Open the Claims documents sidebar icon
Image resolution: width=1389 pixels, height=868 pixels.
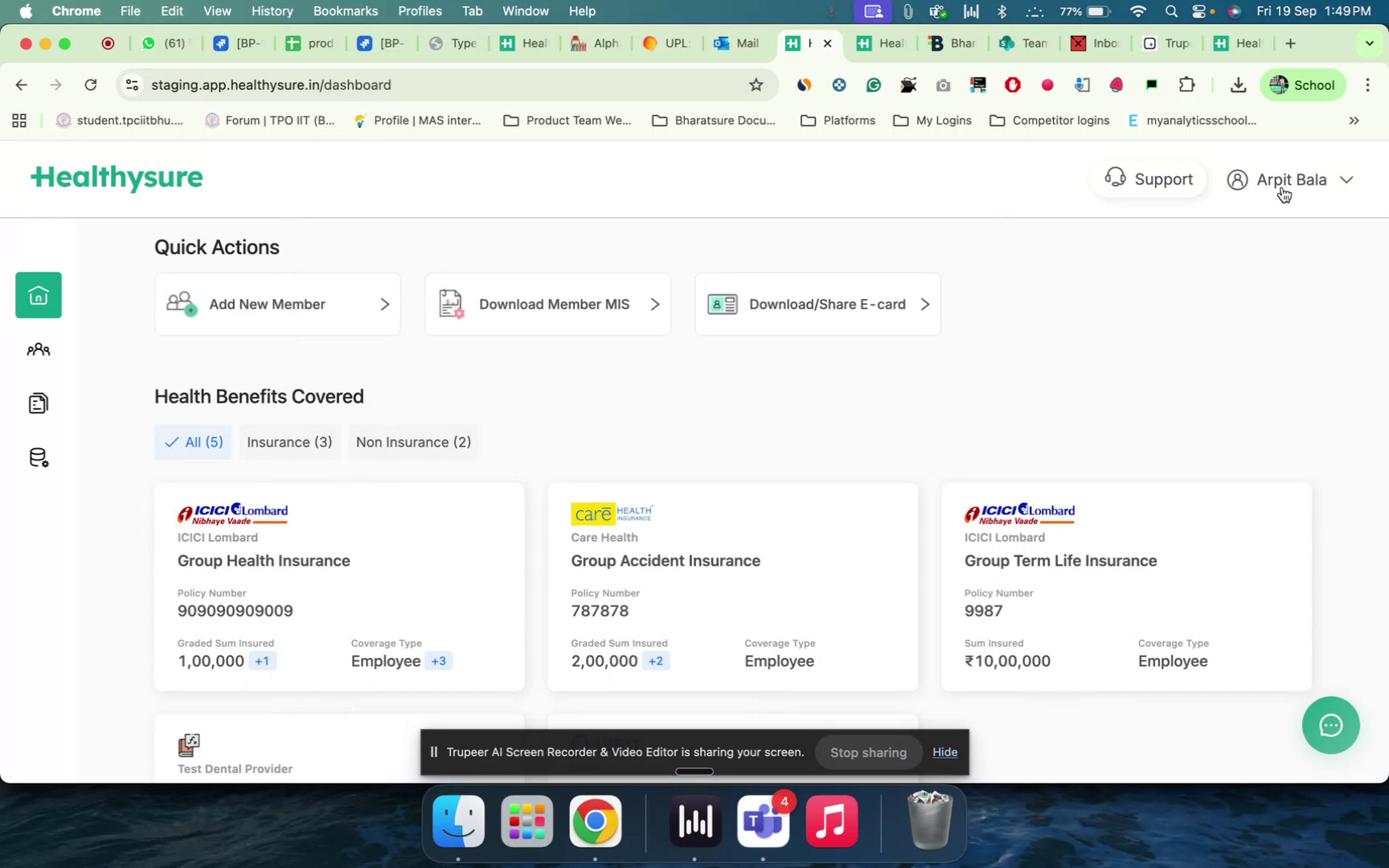tap(38, 403)
